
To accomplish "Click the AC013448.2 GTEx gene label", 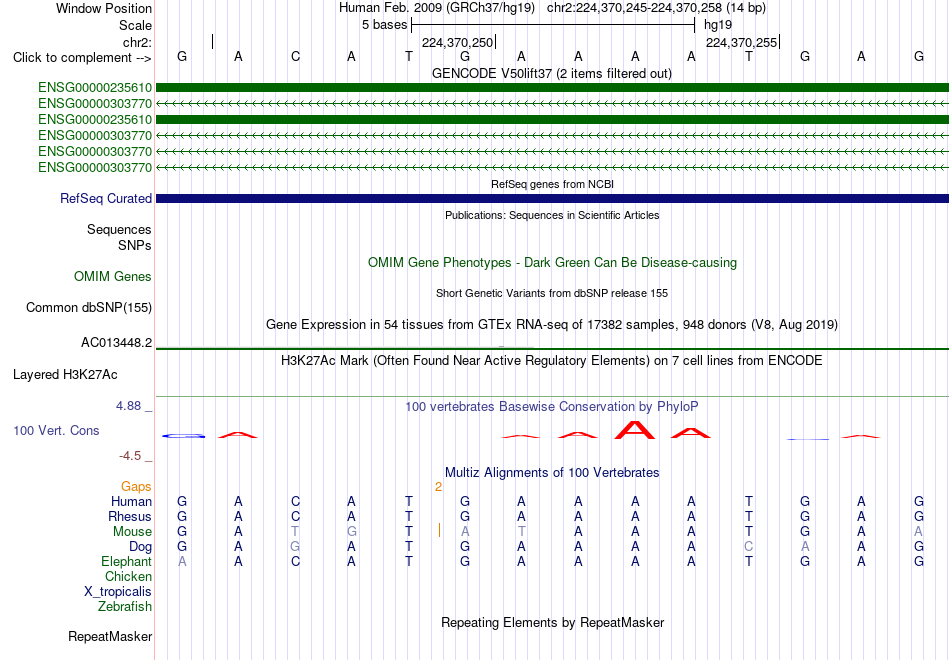I will tap(116, 343).
